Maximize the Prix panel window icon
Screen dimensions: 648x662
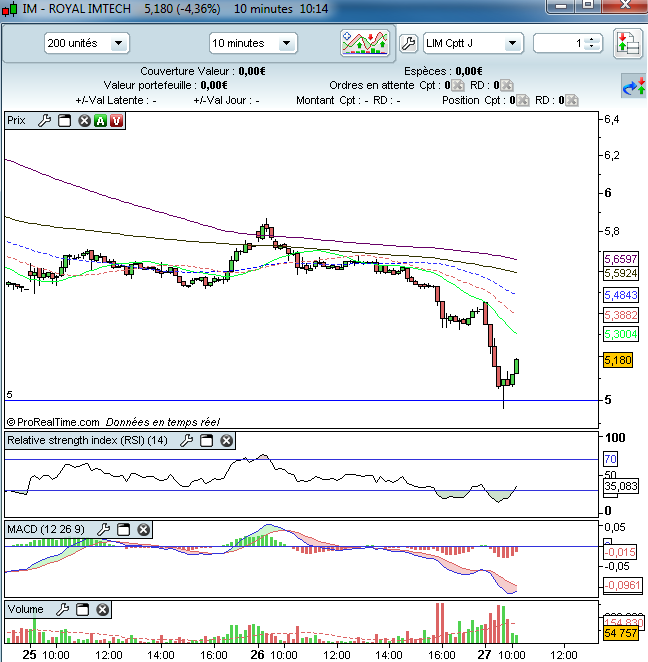[65, 121]
